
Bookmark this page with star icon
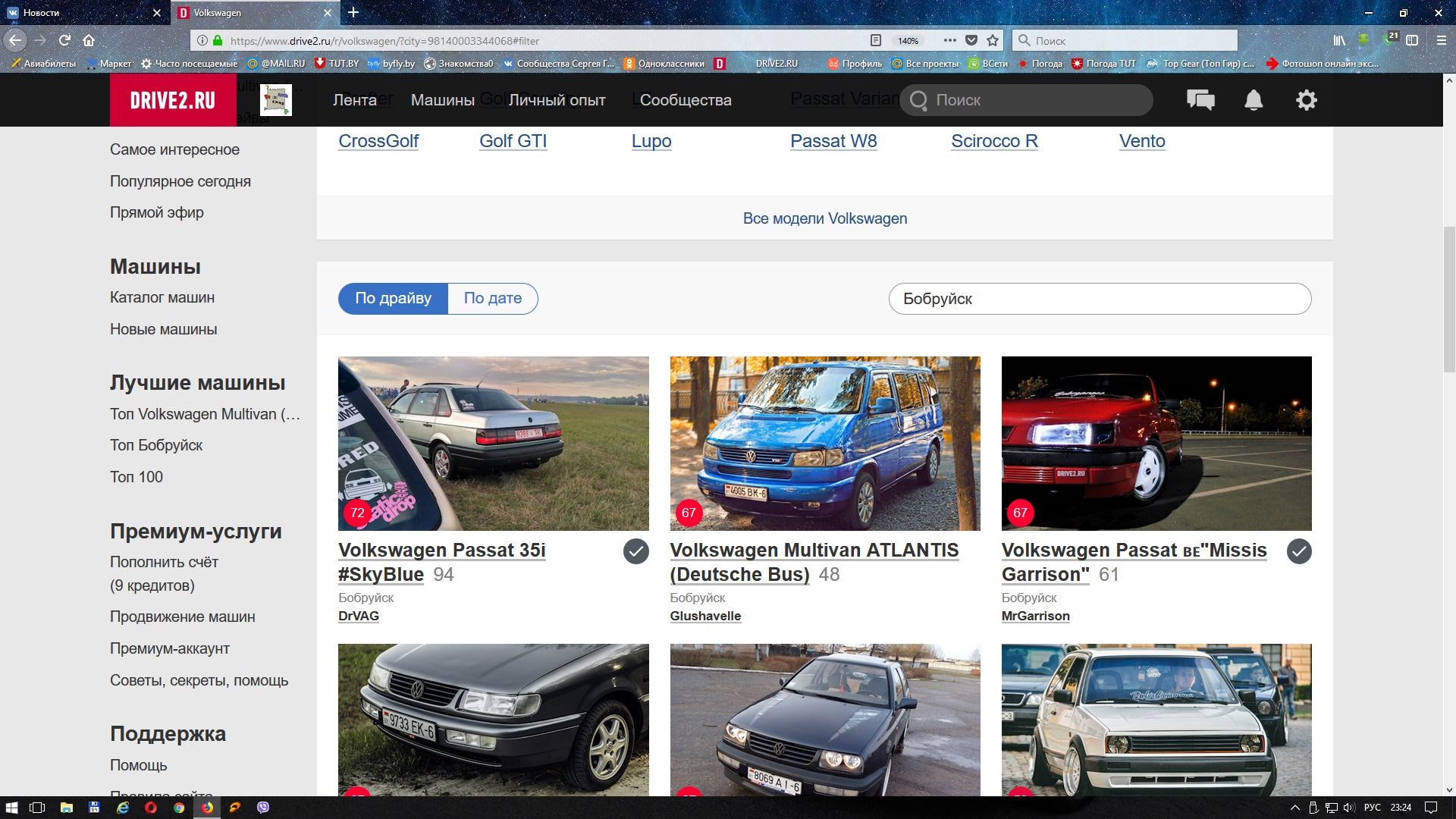click(x=993, y=40)
